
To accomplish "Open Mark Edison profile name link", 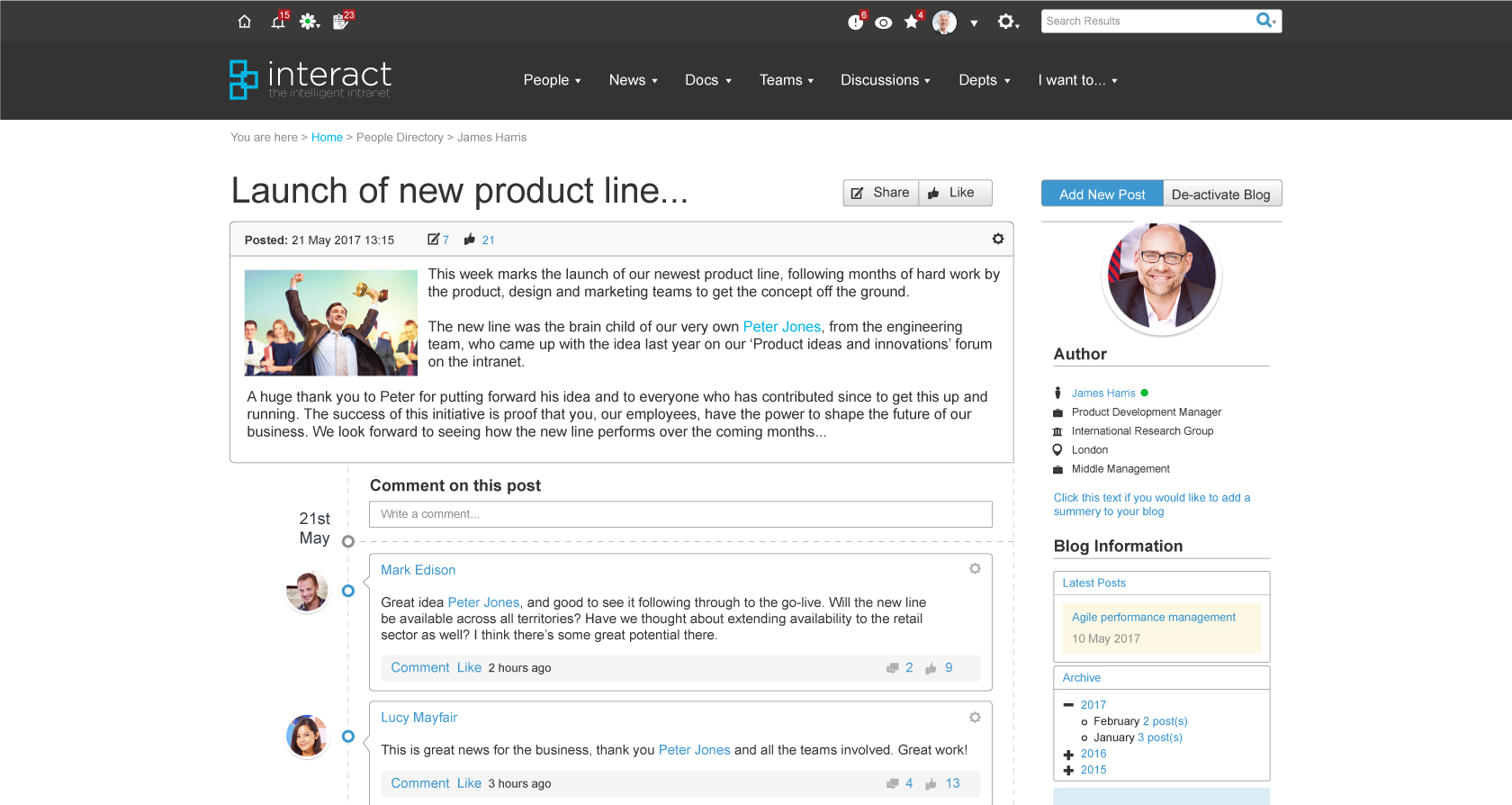I will coord(418,570).
